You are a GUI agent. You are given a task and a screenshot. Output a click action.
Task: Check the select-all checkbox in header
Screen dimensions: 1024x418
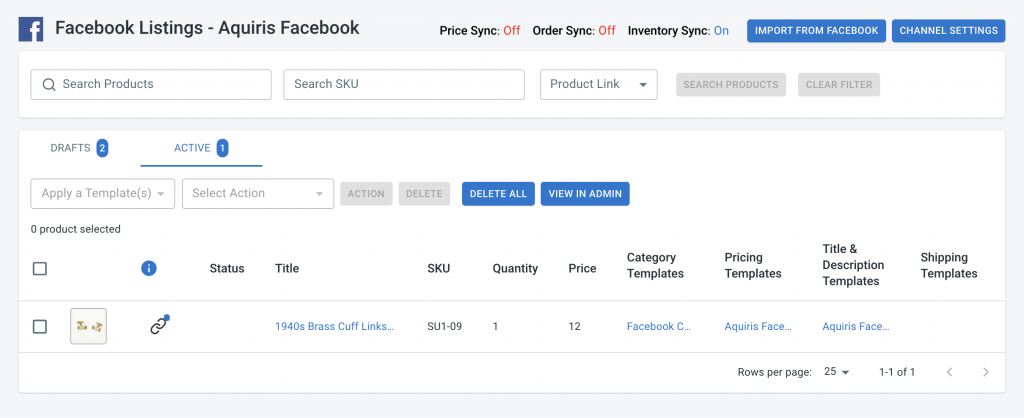coord(40,268)
